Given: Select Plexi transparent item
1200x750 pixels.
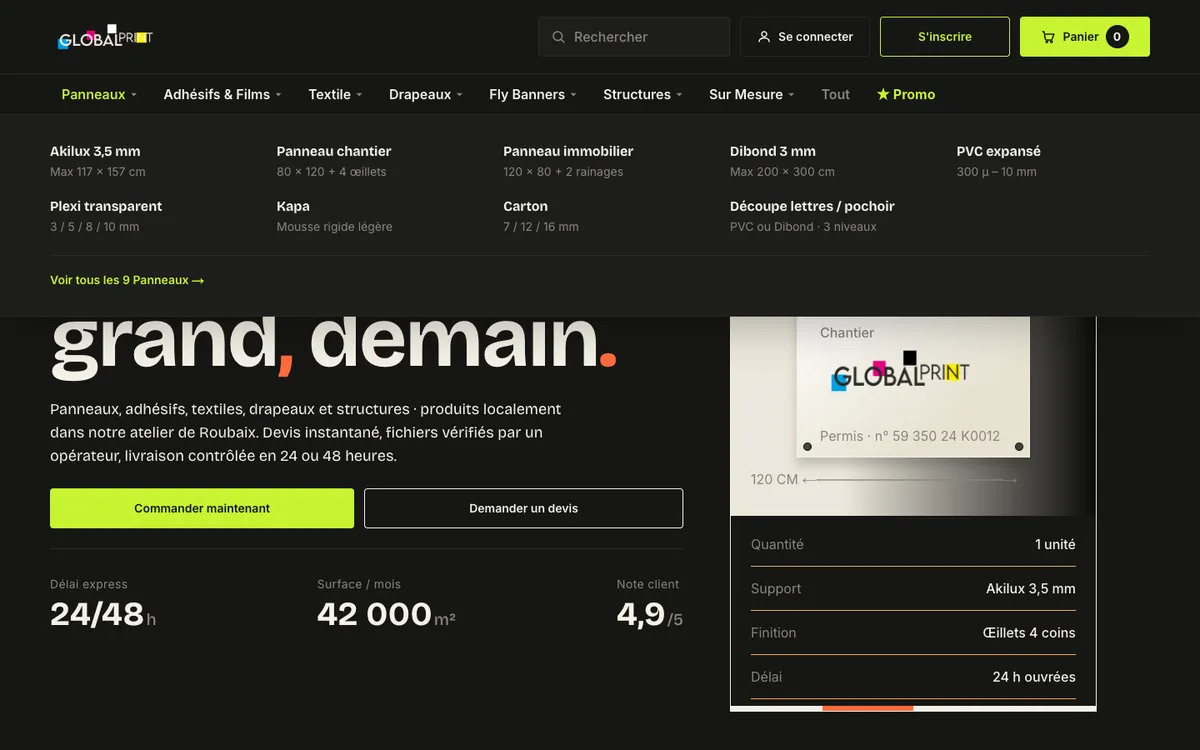Looking at the screenshot, I should click(106, 216).
